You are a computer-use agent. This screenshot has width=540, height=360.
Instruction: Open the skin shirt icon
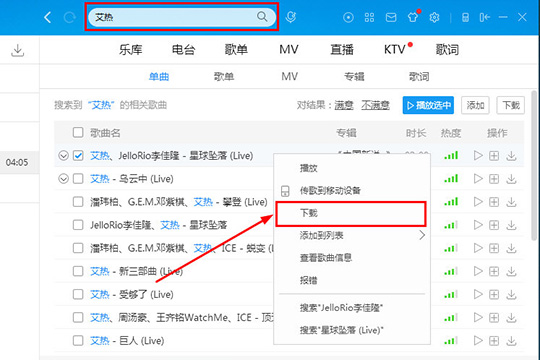[x=413, y=17]
